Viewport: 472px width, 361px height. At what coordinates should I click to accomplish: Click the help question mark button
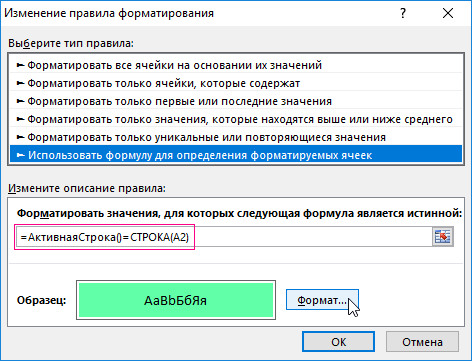pos(403,13)
